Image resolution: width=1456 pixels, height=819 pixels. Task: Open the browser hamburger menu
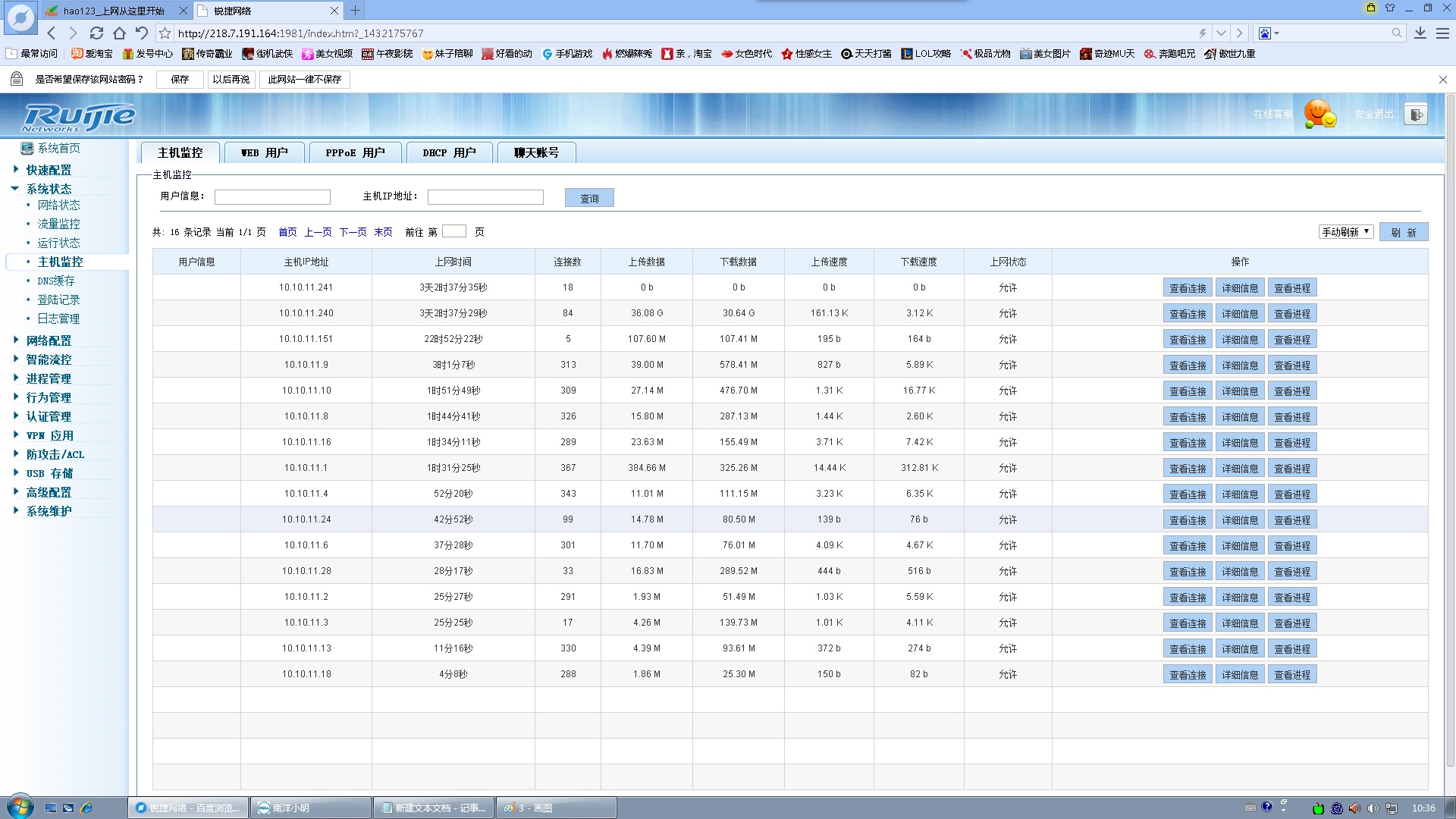(1442, 33)
